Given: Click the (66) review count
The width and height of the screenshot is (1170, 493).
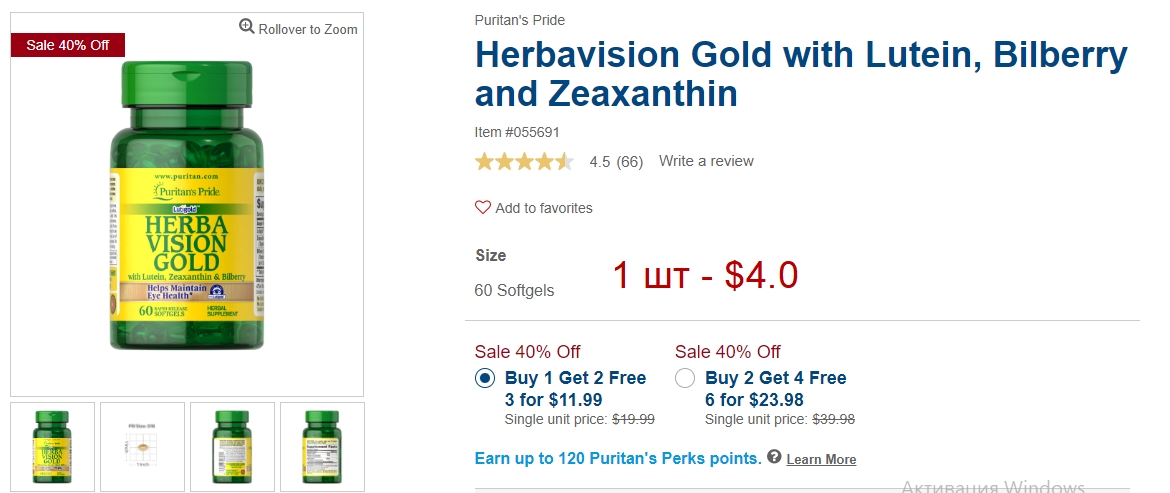Looking at the screenshot, I should tap(630, 162).
